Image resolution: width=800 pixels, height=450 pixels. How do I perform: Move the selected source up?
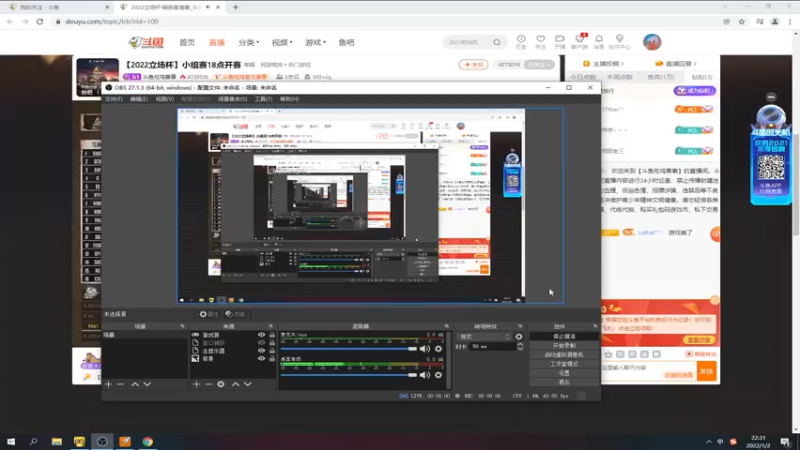(x=235, y=384)
